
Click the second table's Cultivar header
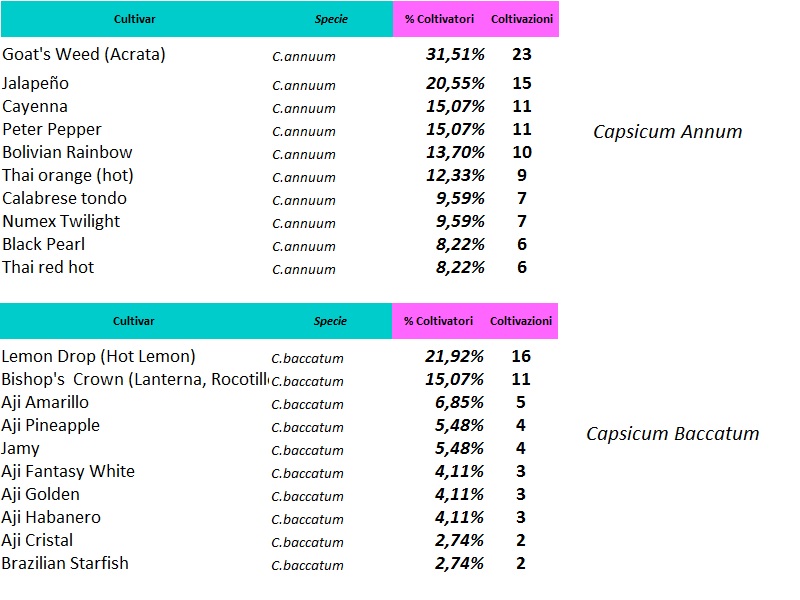[x=133, y=321]
